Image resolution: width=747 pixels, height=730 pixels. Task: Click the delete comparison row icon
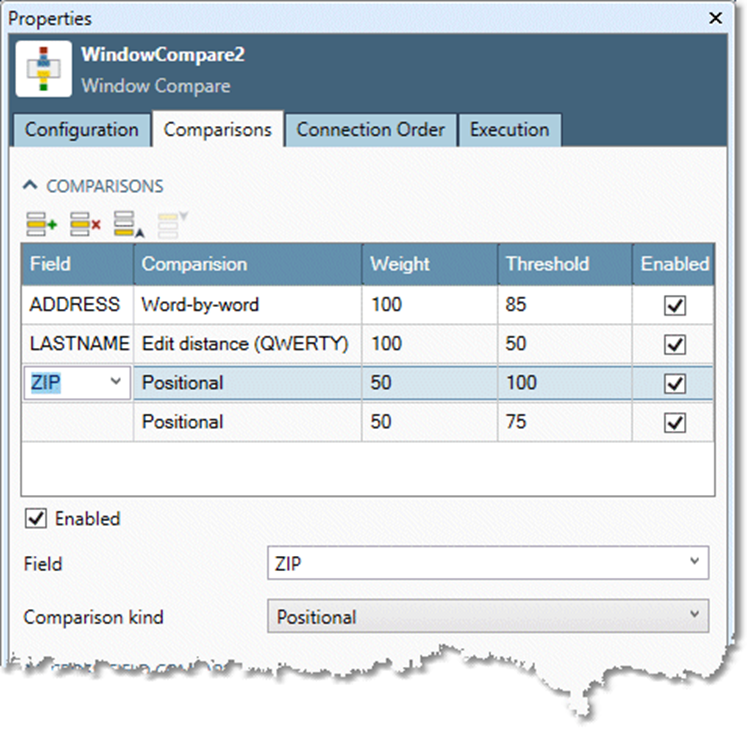[85, 225]
